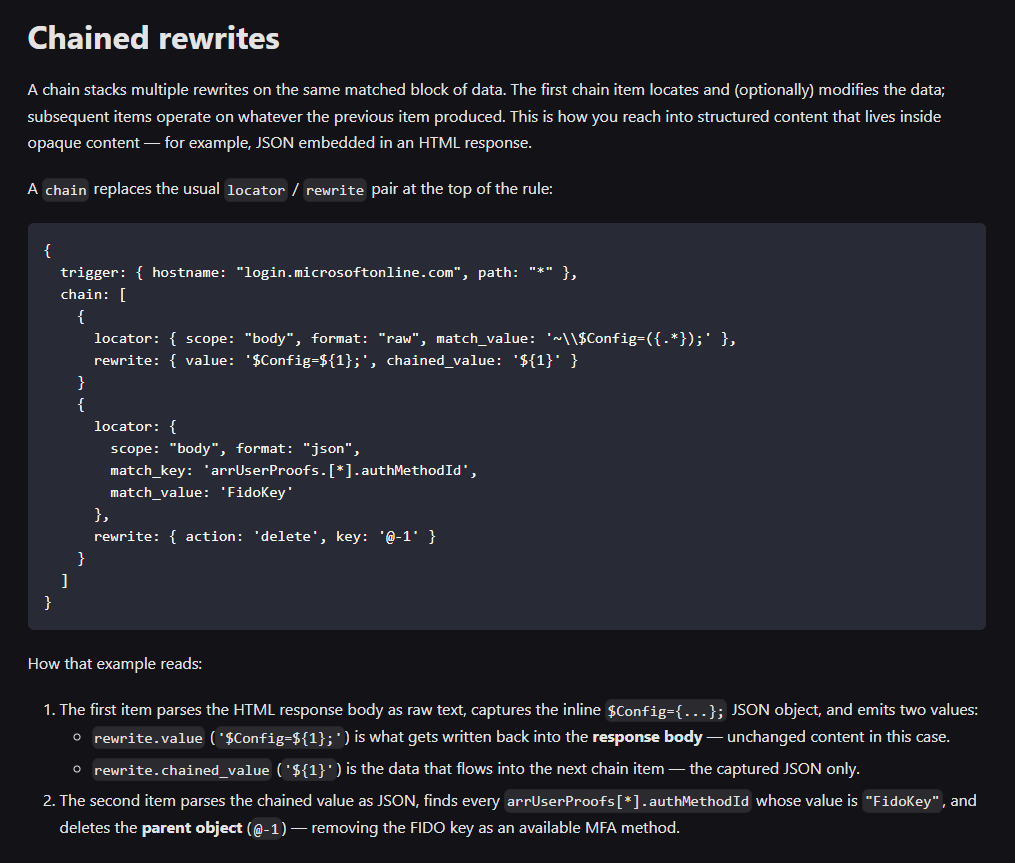Click the 'trigger:' line with login.microsoftonline.com
Image resolution: width=1015 pixels, height=863 pixels.
pyautogui.click(x=318, y=273)
